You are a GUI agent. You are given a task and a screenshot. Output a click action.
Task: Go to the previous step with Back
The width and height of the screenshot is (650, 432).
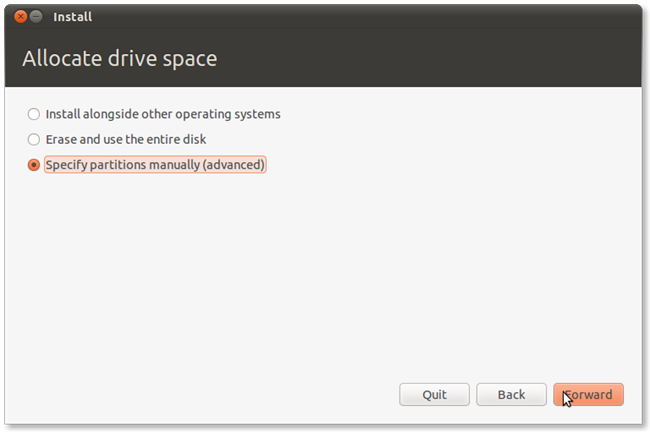click(511, 394)
